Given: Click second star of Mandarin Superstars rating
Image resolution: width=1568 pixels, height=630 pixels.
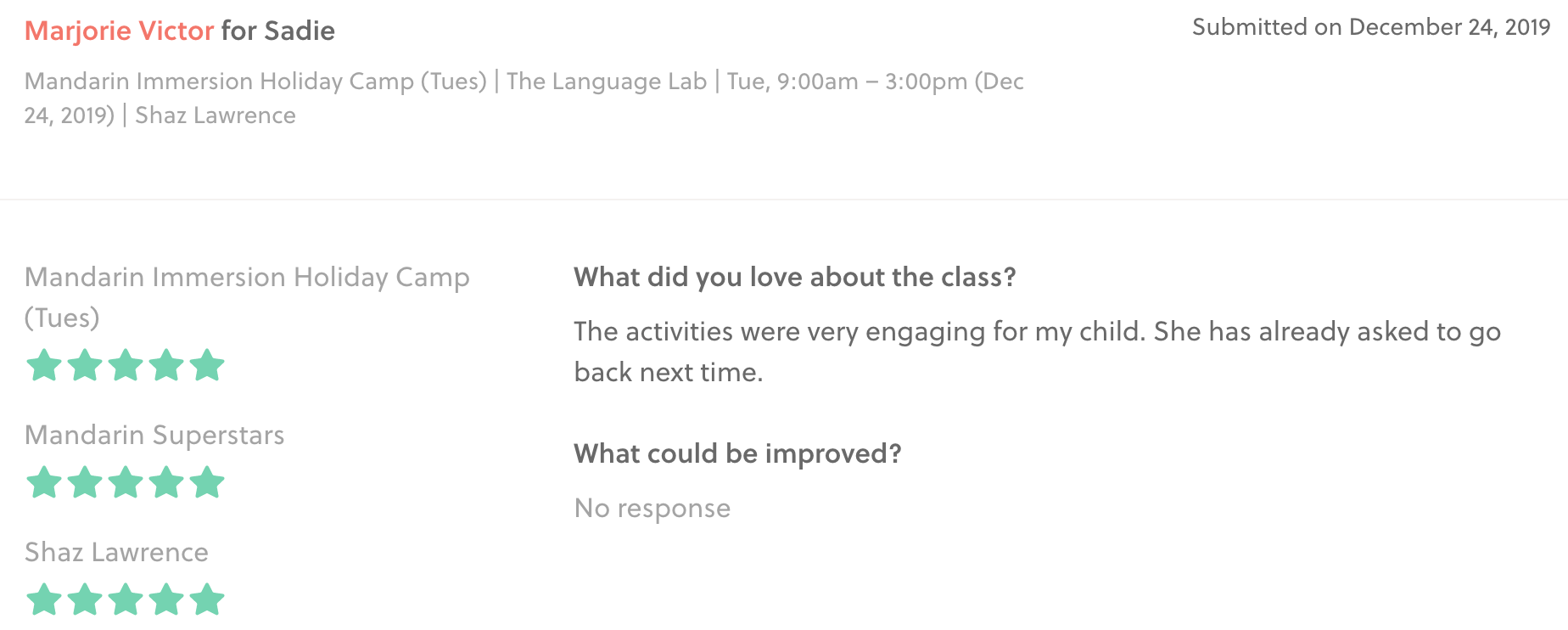Looking at the screenshot, I should click(85, 483).
